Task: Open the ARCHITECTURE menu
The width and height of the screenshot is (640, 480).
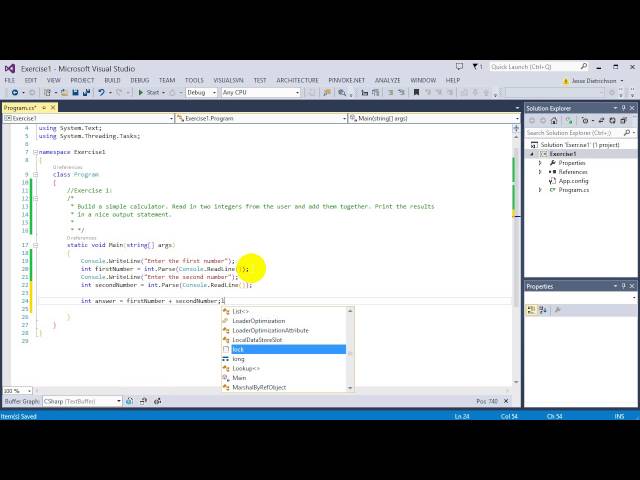Action: pyautogui.click(x=297, y=80)
